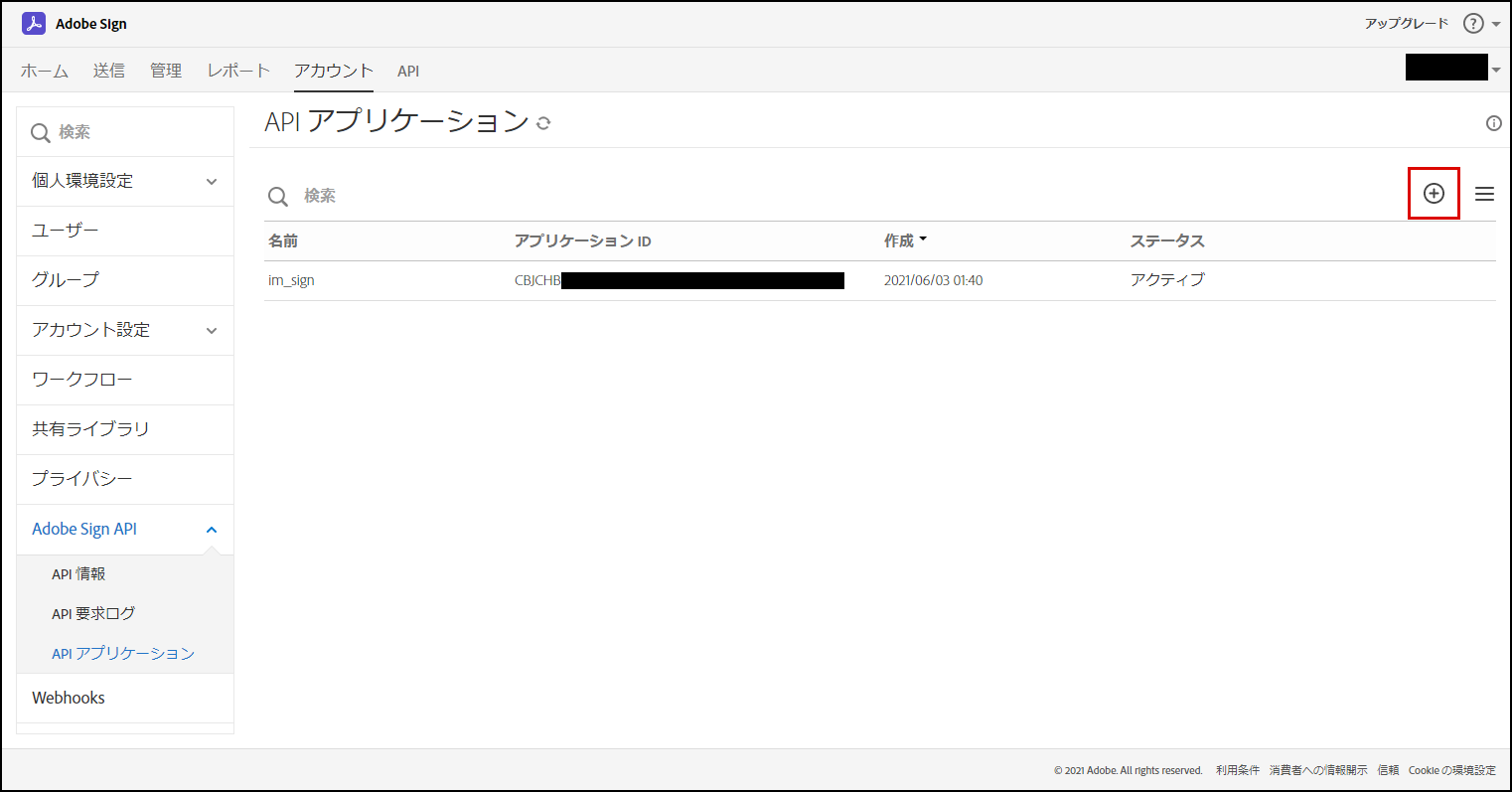Select API 情報 submenu item
1512x792 pixels.
[78, 573]
